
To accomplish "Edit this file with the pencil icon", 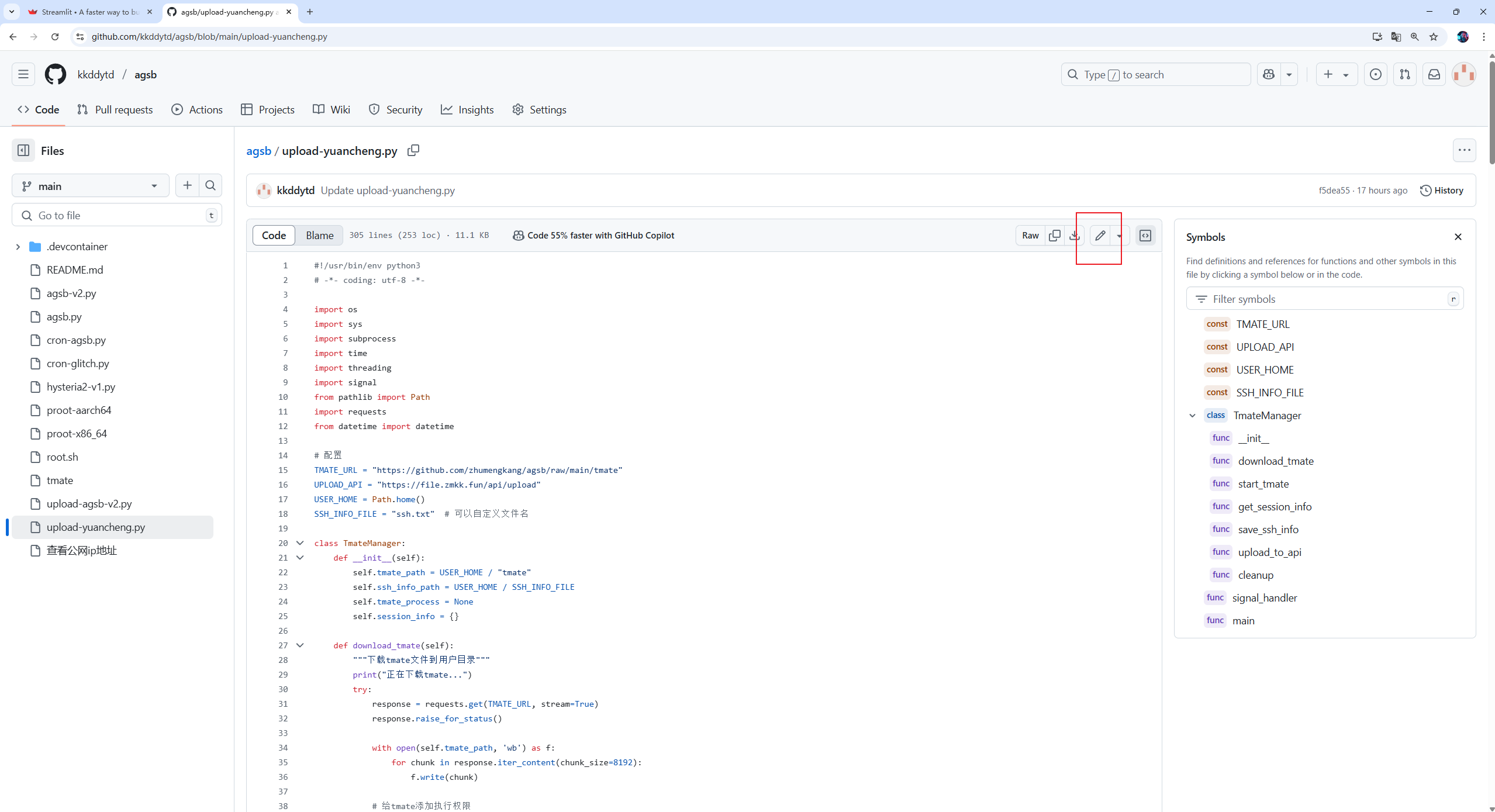I will click(1100, 236).
